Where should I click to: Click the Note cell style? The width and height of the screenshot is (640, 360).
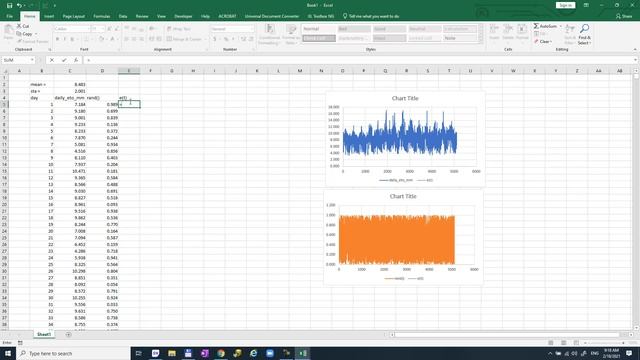click(460, 38)
